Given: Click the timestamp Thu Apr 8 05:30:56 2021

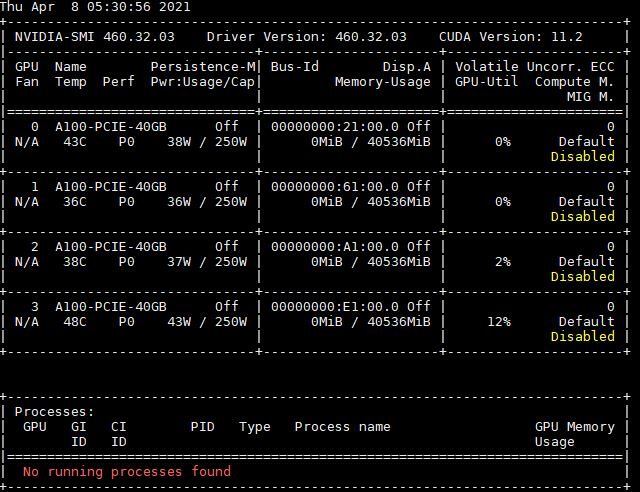Looking at the screenshot, I should pos(95,7).
